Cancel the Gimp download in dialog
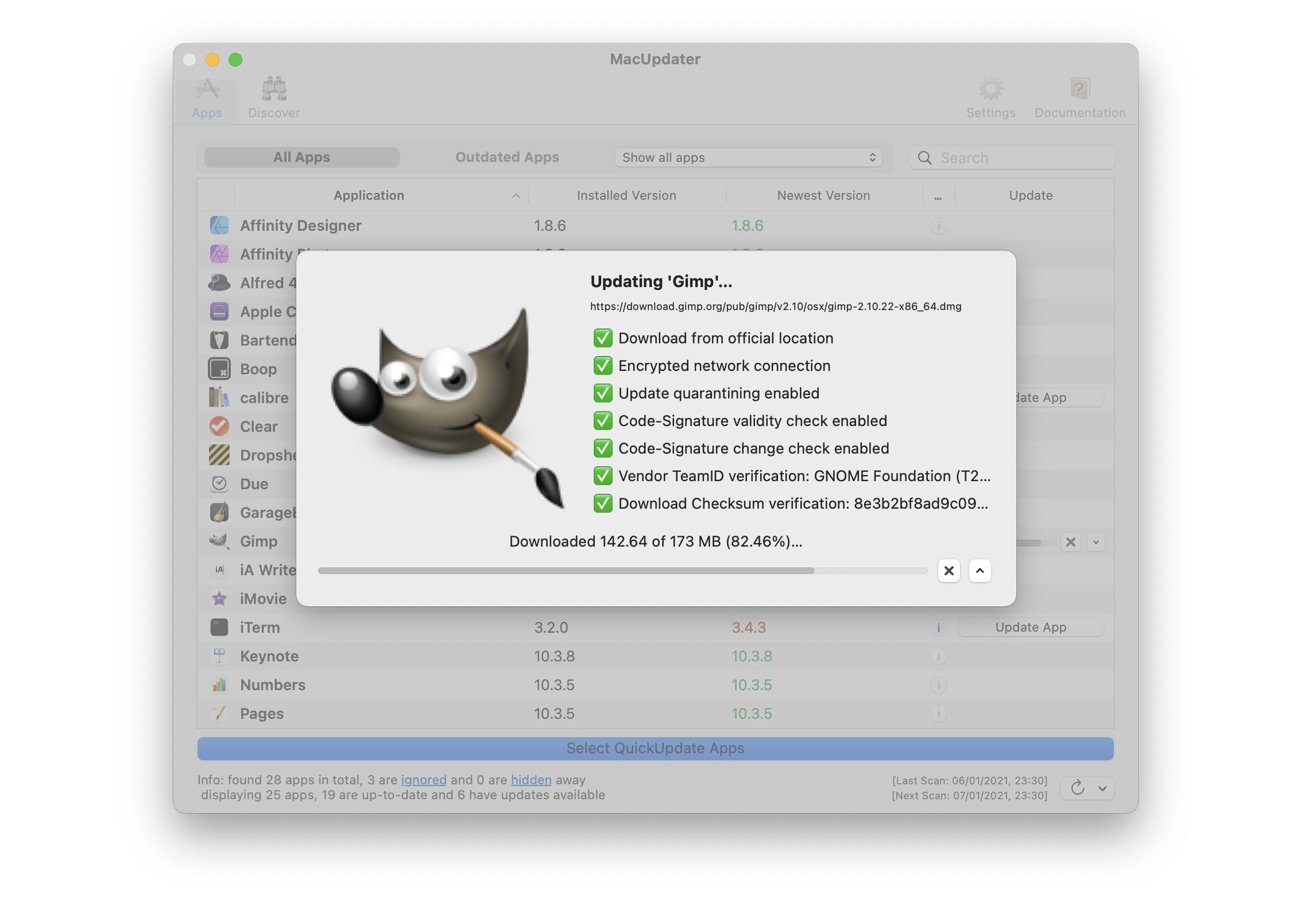1312x898 pixels. click(x=949, y=571)
